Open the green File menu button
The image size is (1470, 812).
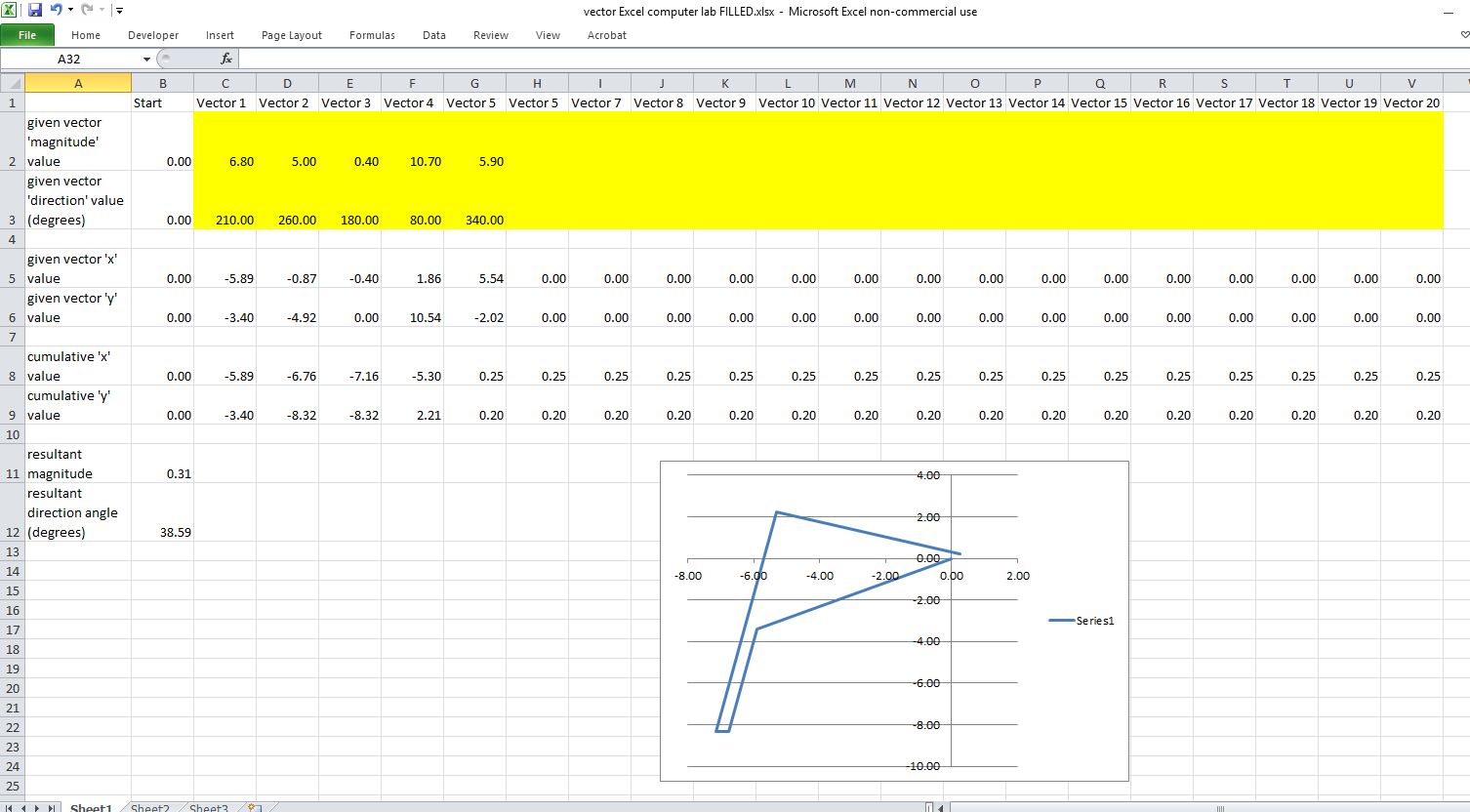point(27,35)
